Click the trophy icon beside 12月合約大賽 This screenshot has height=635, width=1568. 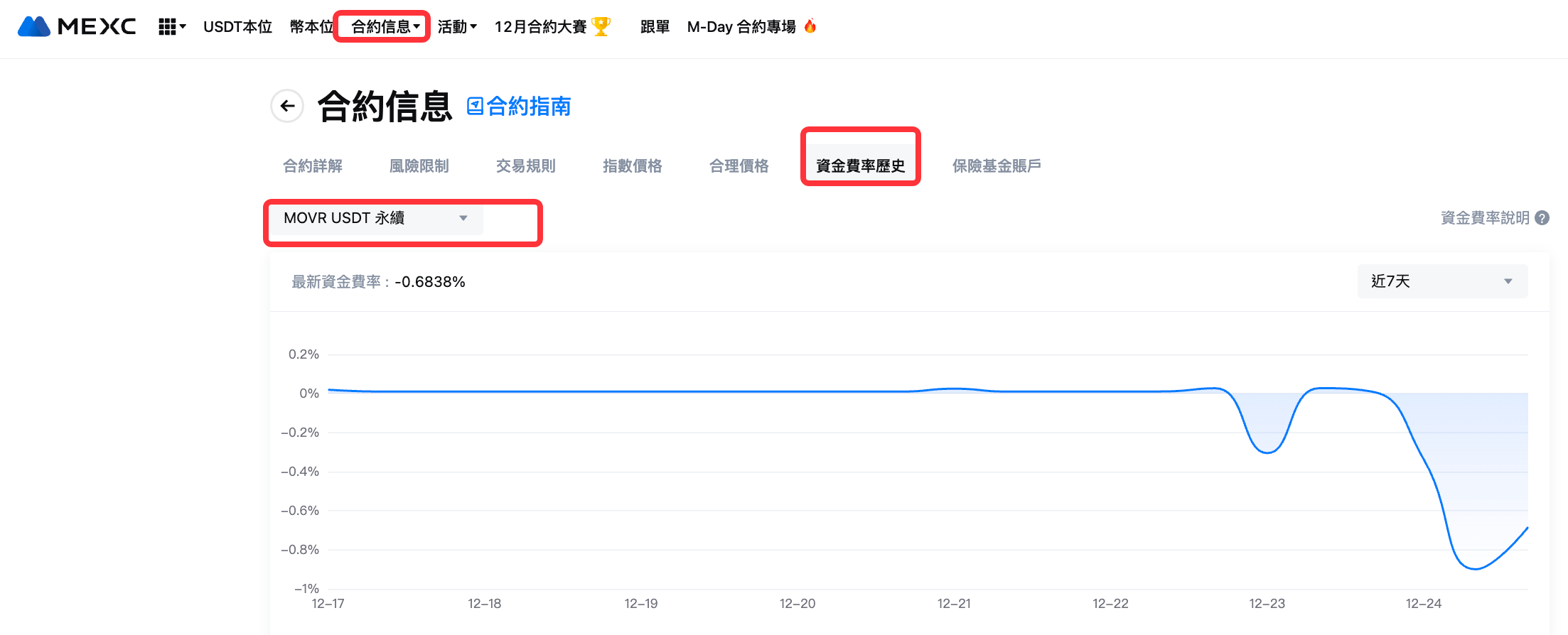click(601, 27)
